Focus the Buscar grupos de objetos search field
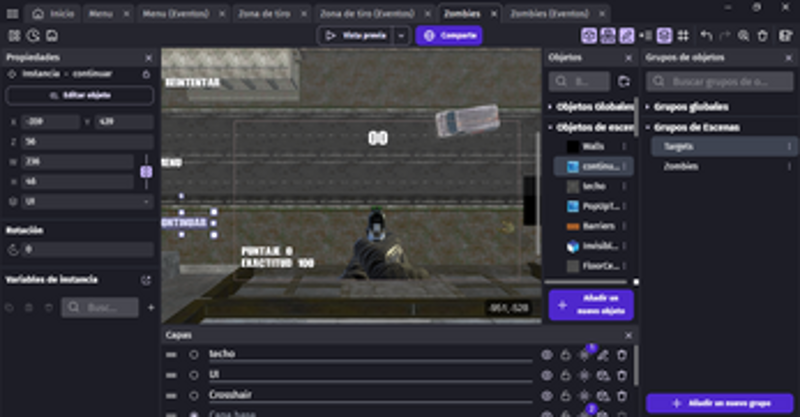800x417 pixels. coord(720,81)
